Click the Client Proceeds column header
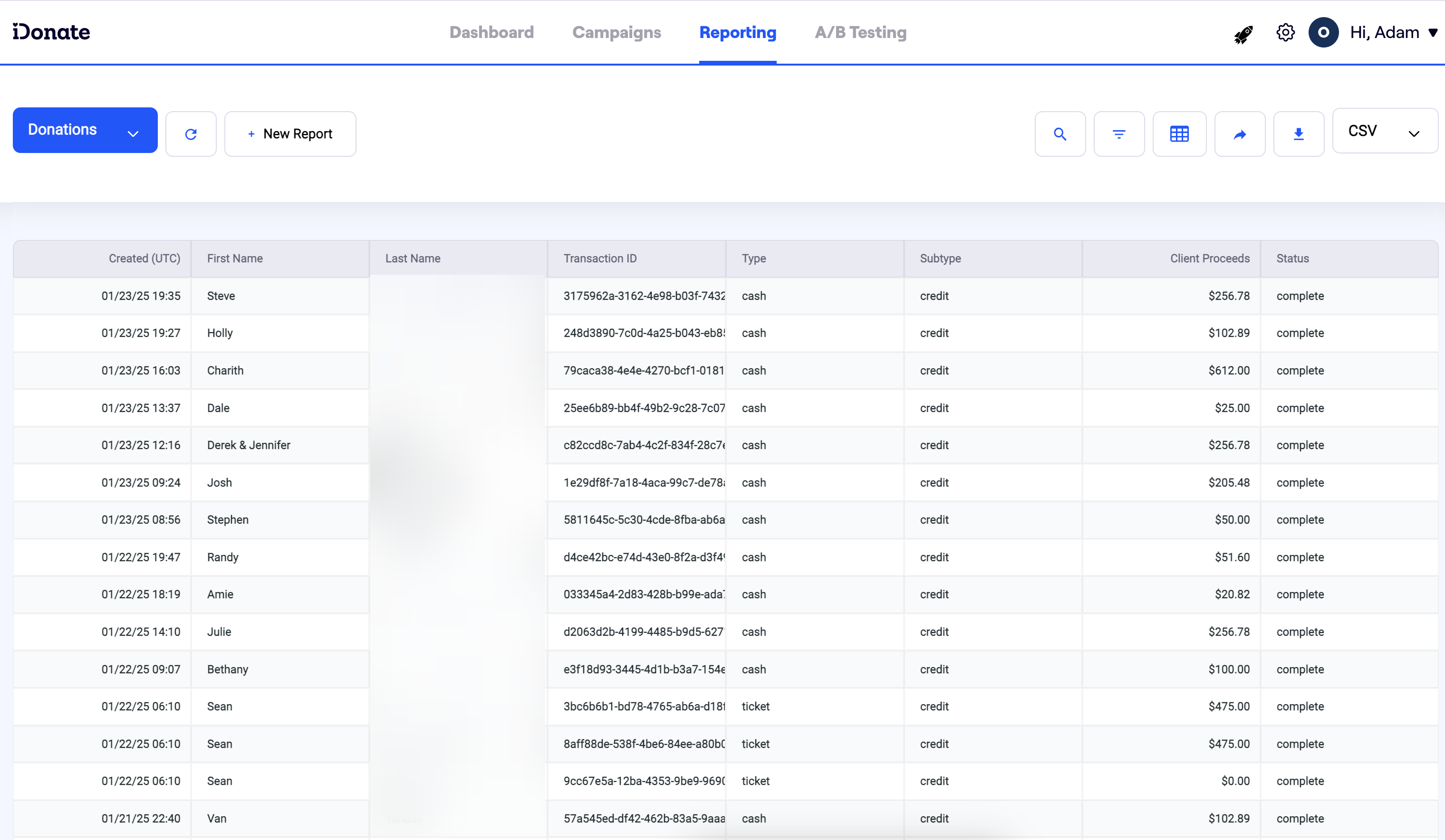This screenshot has height=840, width=1445. pos(1209,258)
